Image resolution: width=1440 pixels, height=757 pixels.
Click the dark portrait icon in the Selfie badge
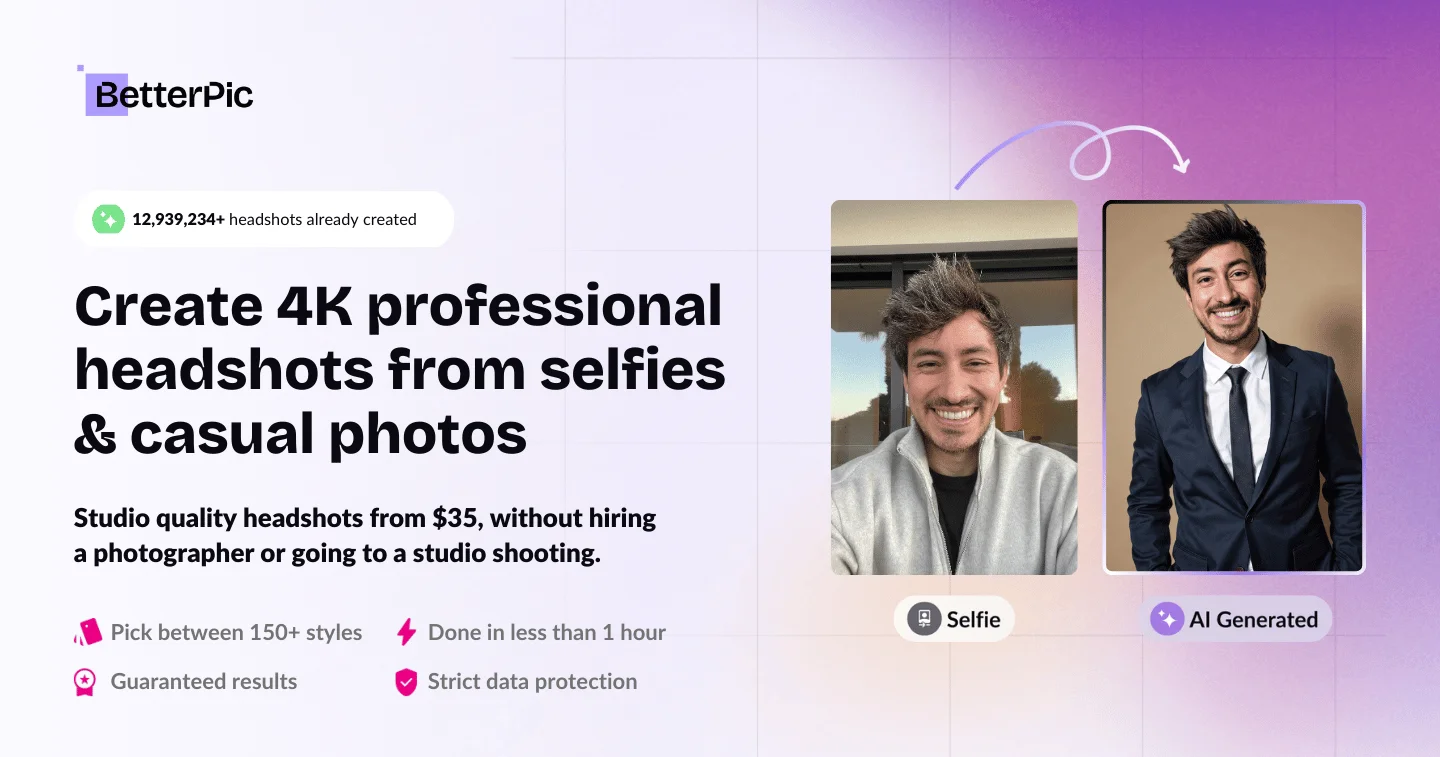(924, 619)
